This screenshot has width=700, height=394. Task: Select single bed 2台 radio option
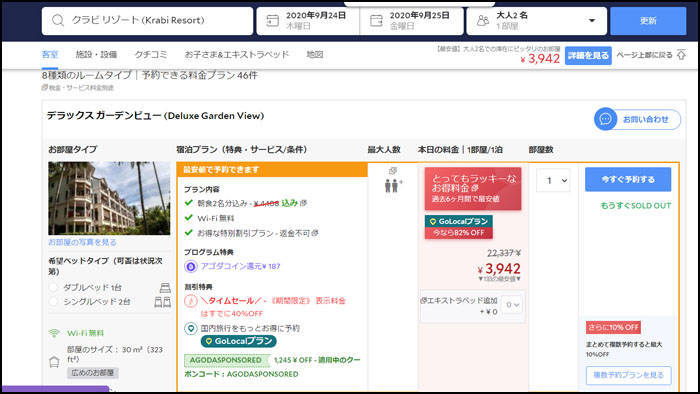(54, 302)
